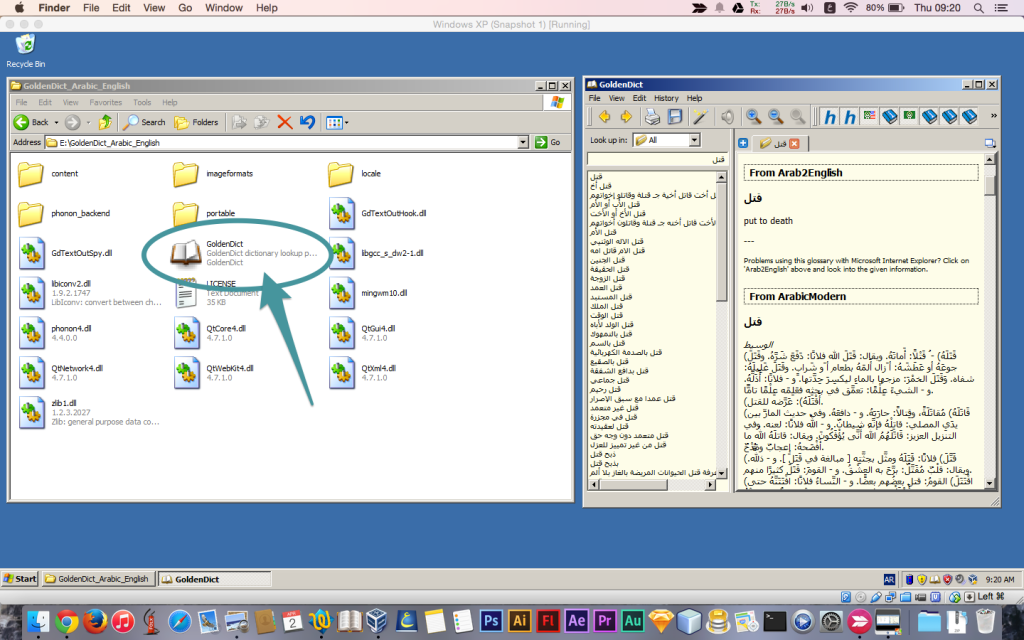Open GoldenDict's File menu

tap(594, 98)
